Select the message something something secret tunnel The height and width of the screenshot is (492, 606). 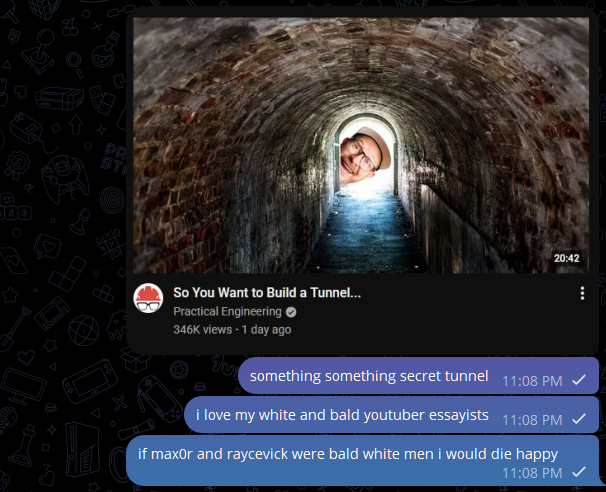point(368,376)
